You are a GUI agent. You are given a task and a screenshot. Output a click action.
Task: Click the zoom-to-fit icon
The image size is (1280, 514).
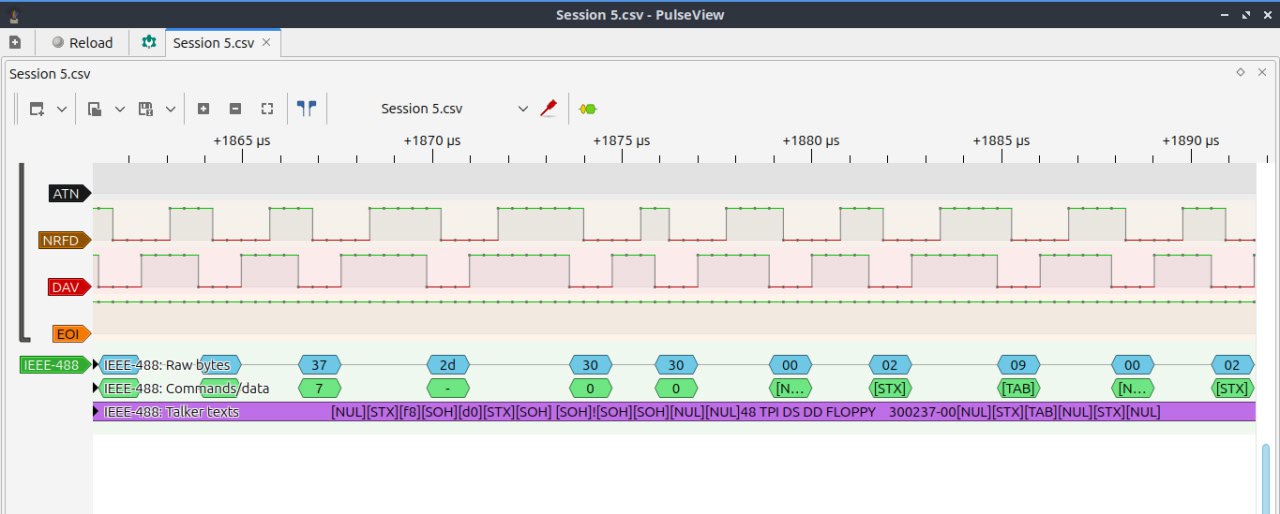tap(267, 109)
